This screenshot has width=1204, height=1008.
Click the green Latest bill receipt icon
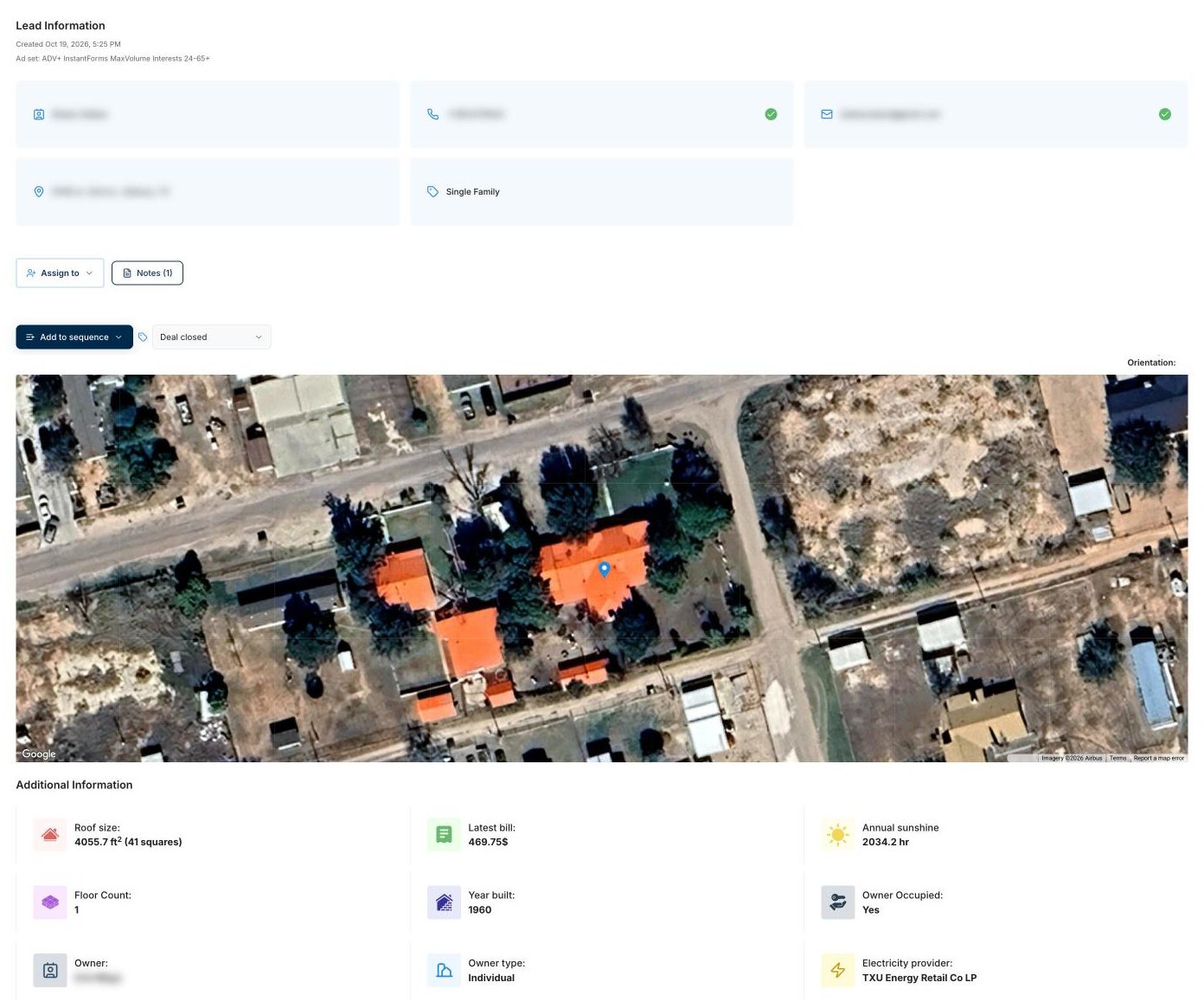point(444,835)
